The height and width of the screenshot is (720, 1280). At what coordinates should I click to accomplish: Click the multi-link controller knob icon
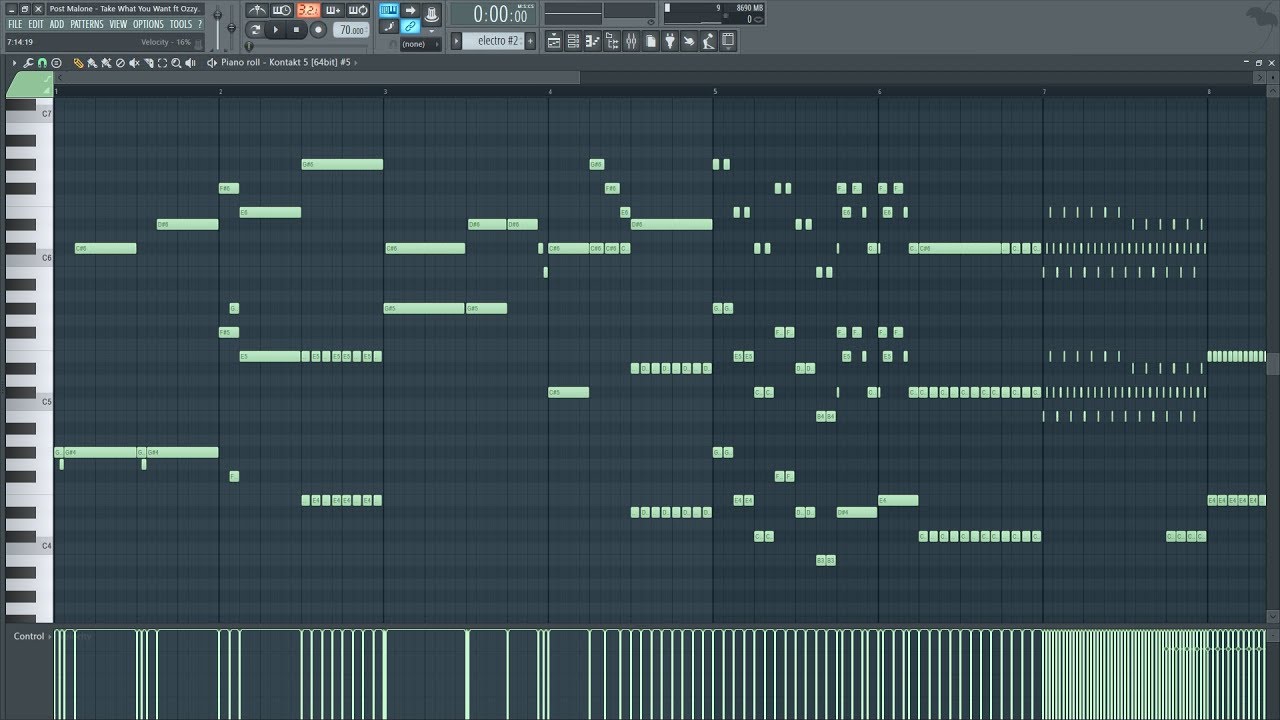pyautogui.click(x=431, y=13)
